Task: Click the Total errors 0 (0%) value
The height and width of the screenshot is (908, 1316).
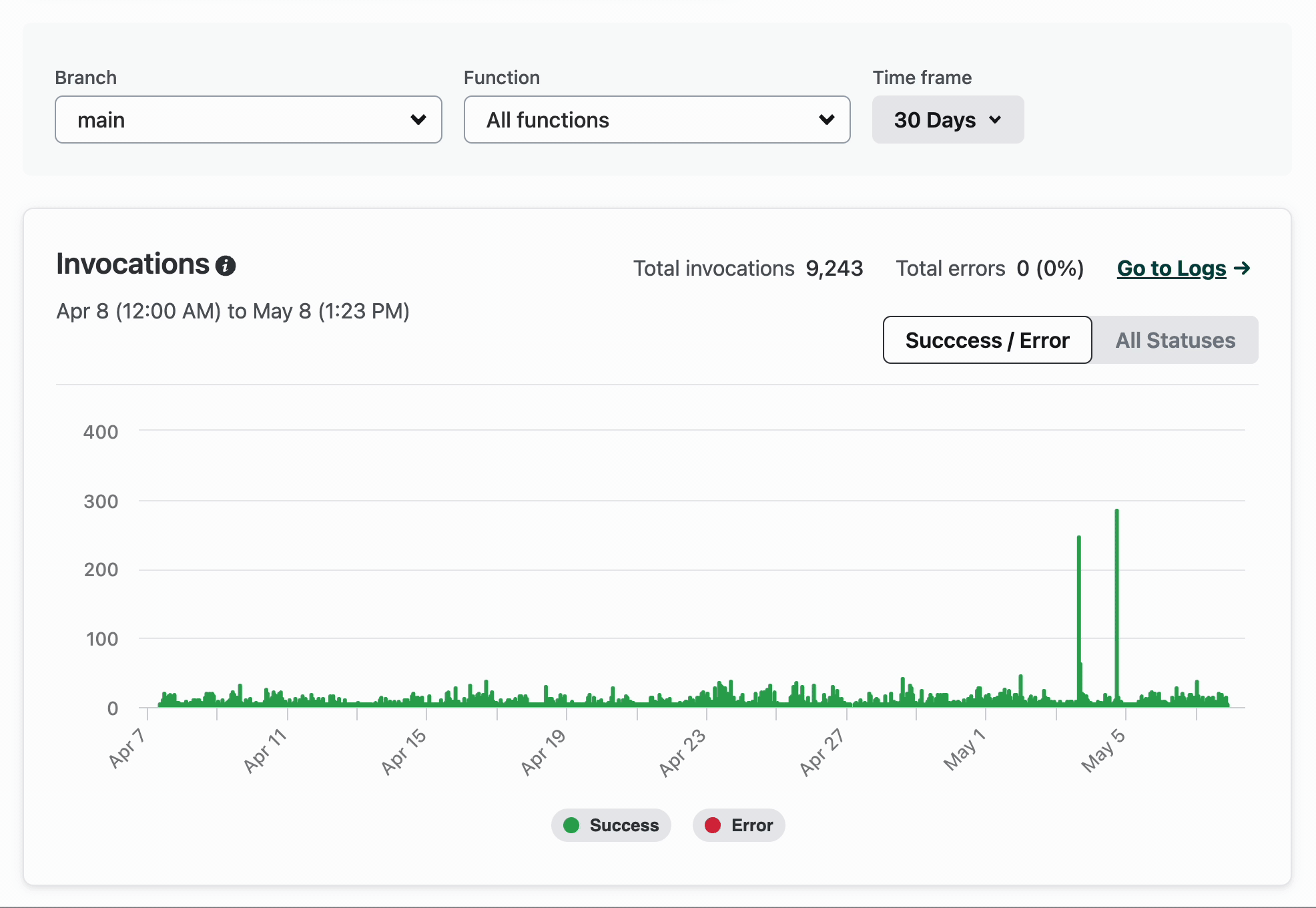Action: pos(1050,268)
